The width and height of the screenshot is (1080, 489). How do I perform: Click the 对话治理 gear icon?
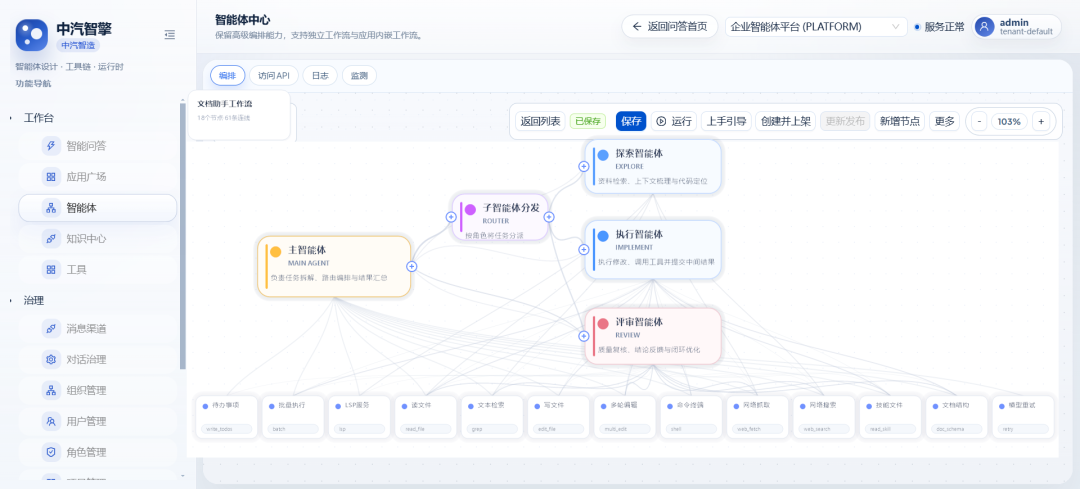(51, 360)
